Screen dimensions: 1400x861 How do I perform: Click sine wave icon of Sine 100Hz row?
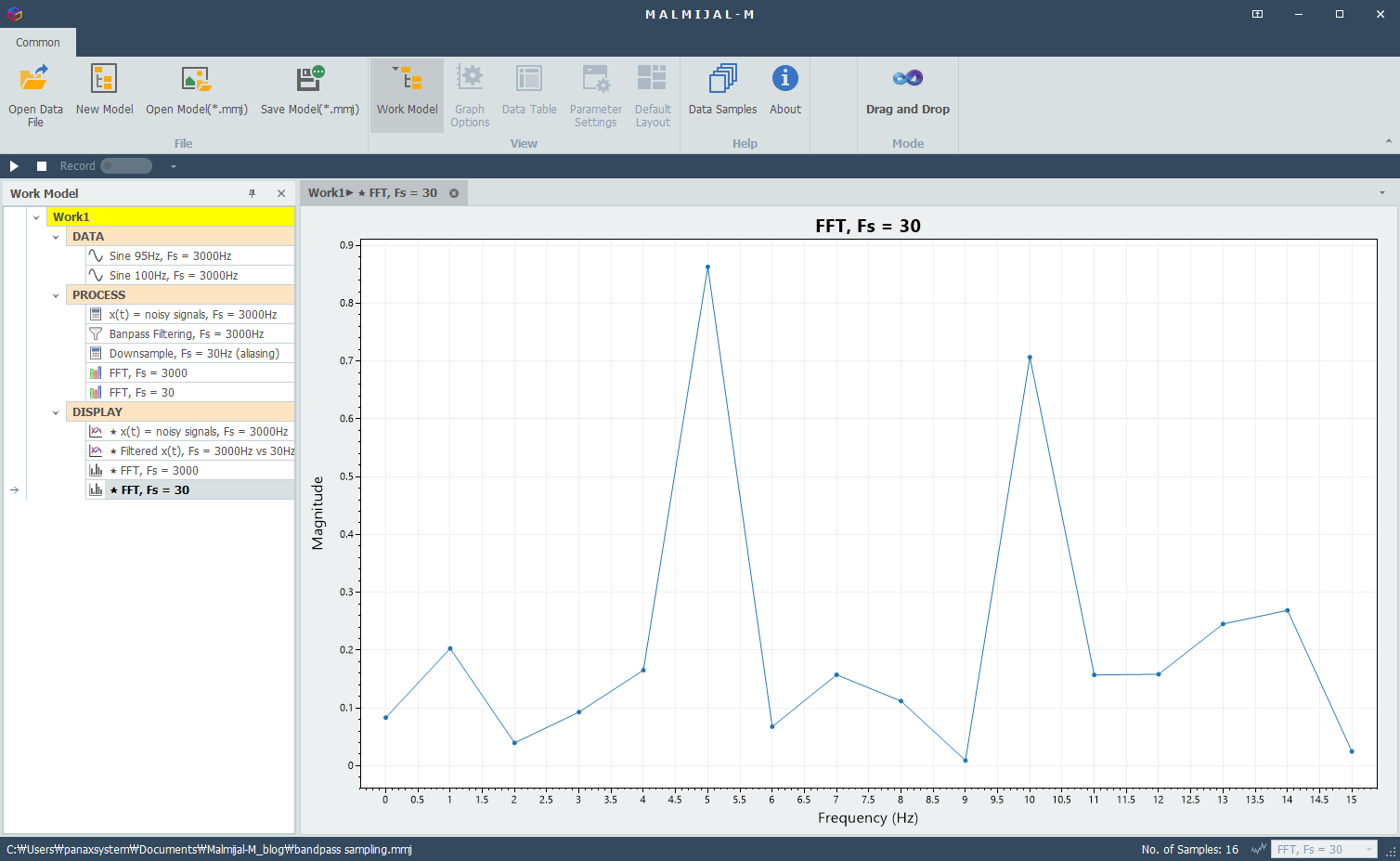pyautogui.click(x=96, y=275)
